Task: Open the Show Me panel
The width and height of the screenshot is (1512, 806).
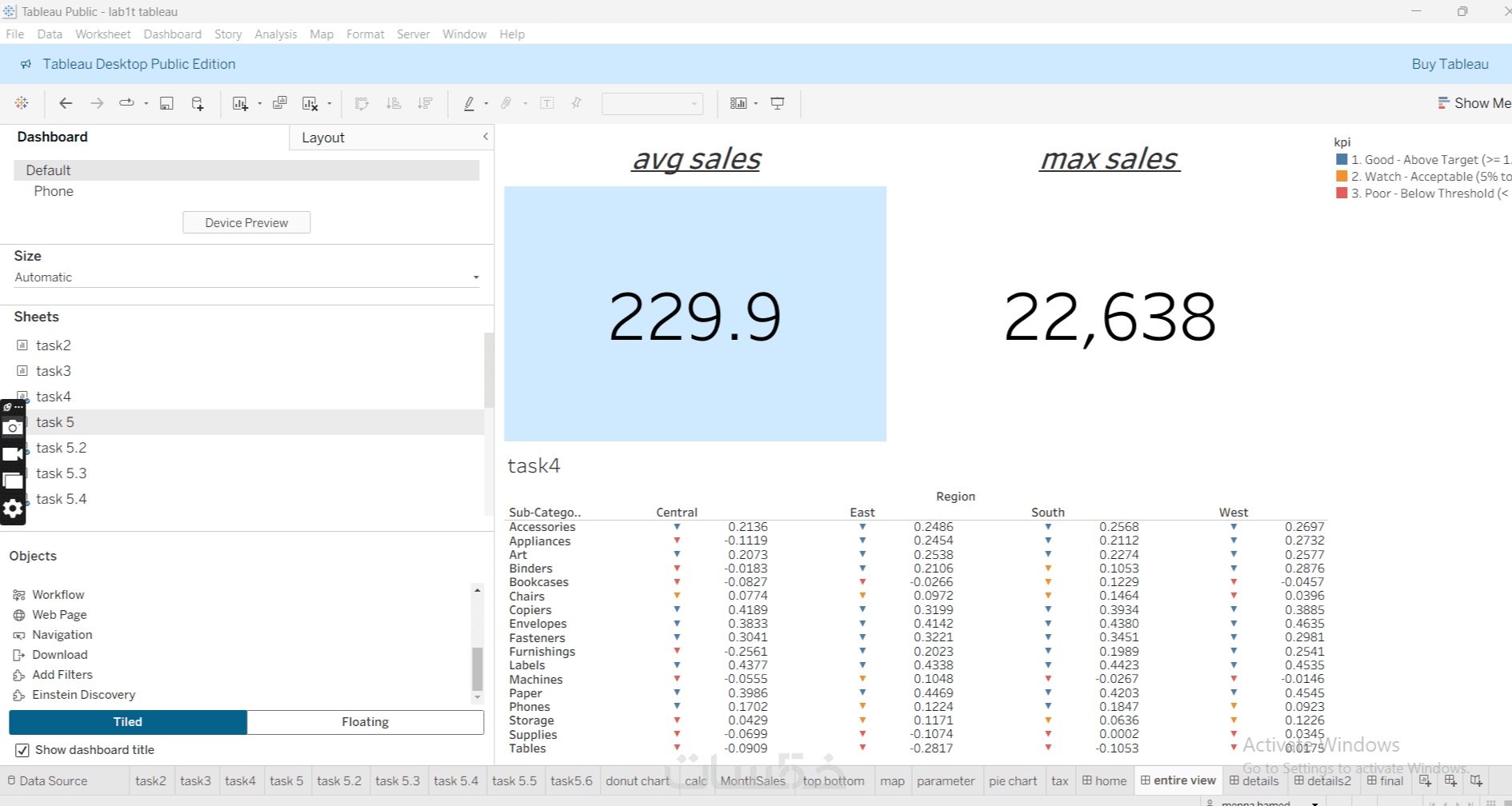Action: coord(1474,103)
